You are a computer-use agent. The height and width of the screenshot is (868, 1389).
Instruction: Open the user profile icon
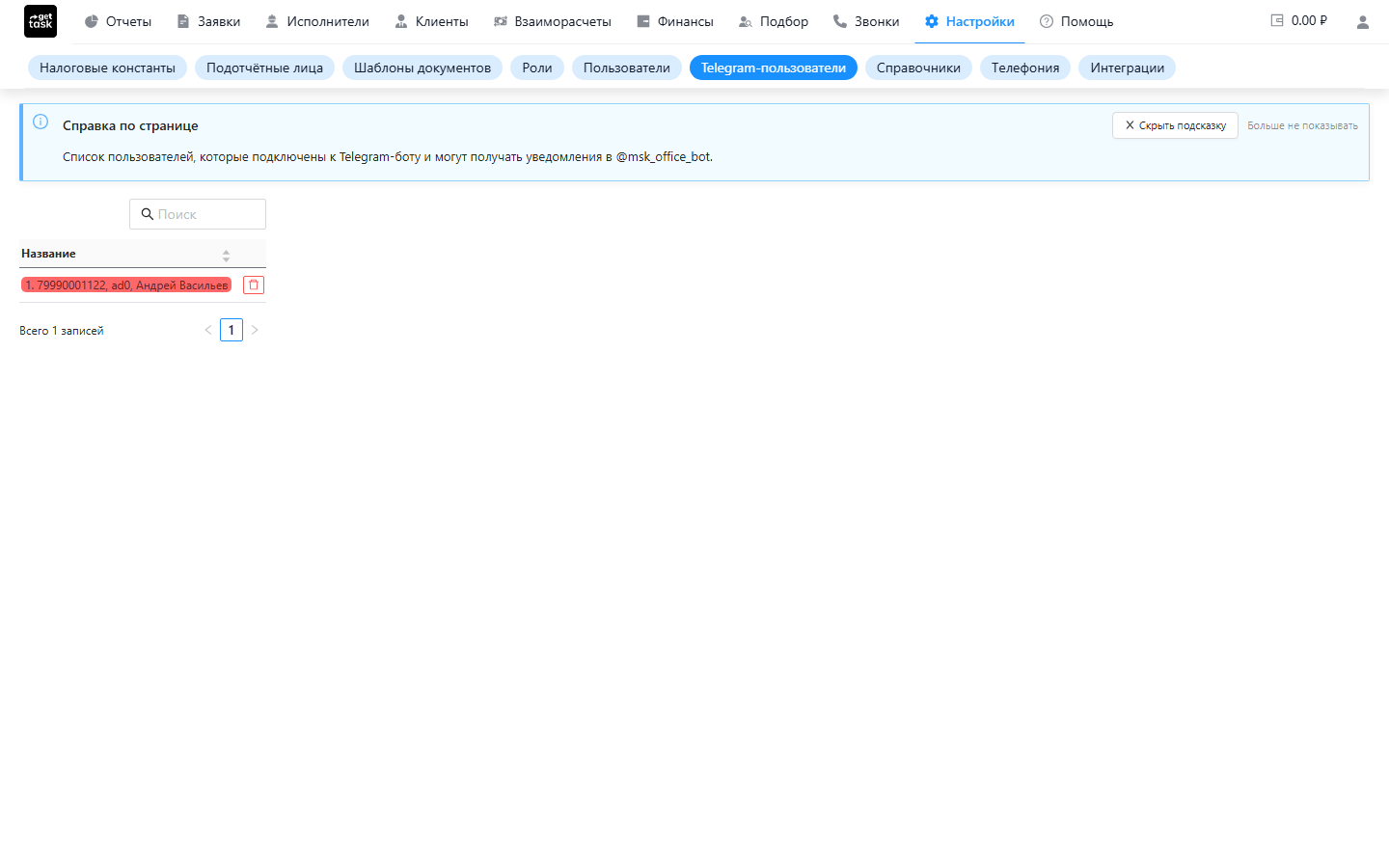[1363, 21]
